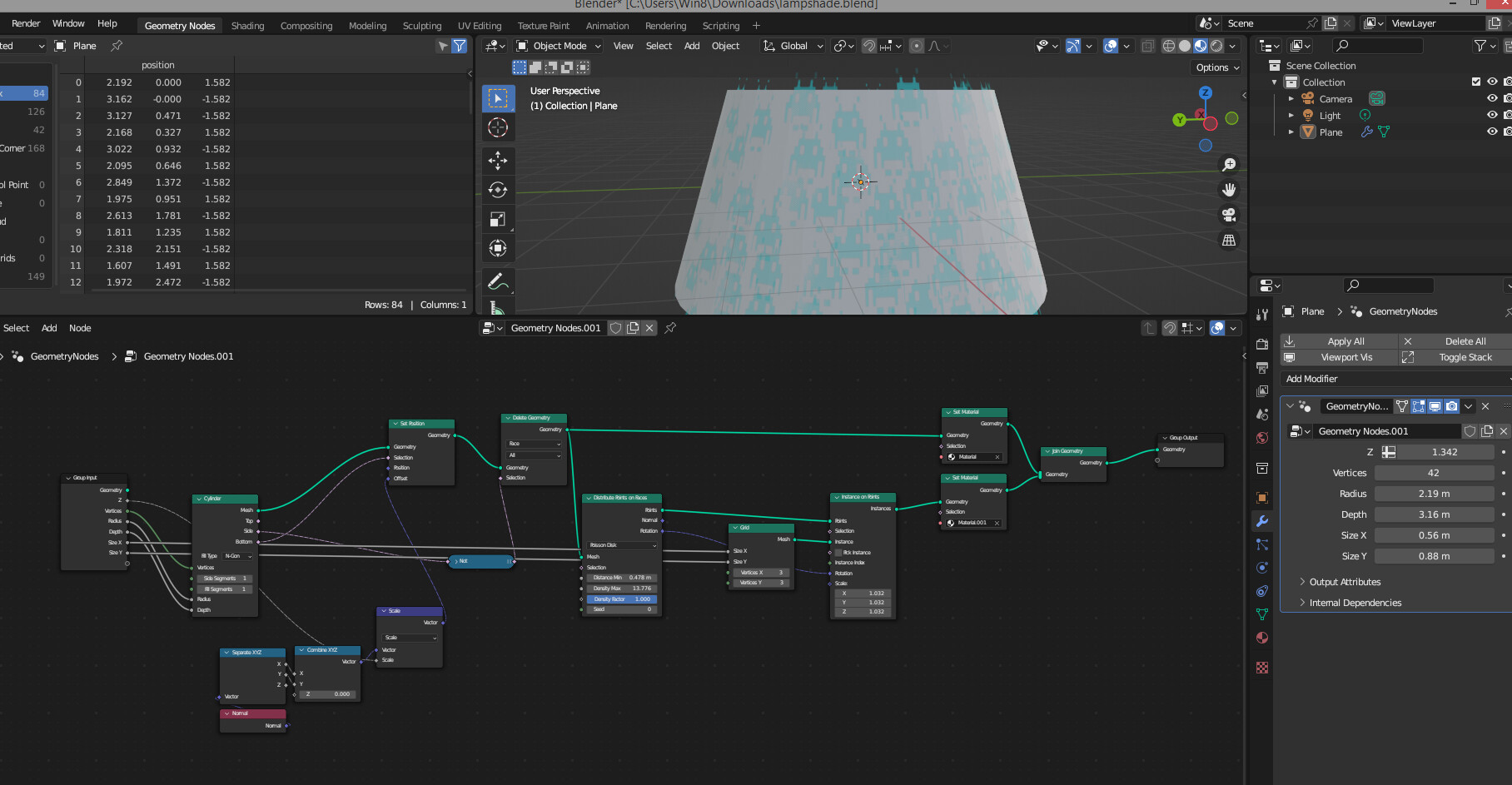Open the Object Data properties tab icon
The height and width of the screenshot is (785, 1512).
coord(1262,614)
